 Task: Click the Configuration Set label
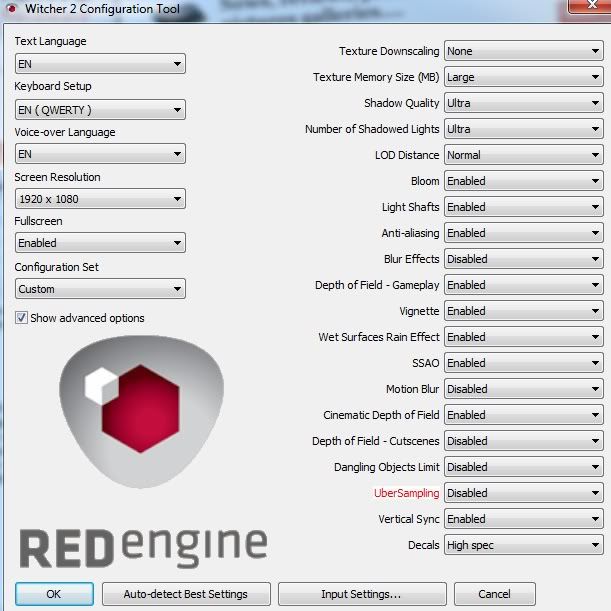coord(57,267)
